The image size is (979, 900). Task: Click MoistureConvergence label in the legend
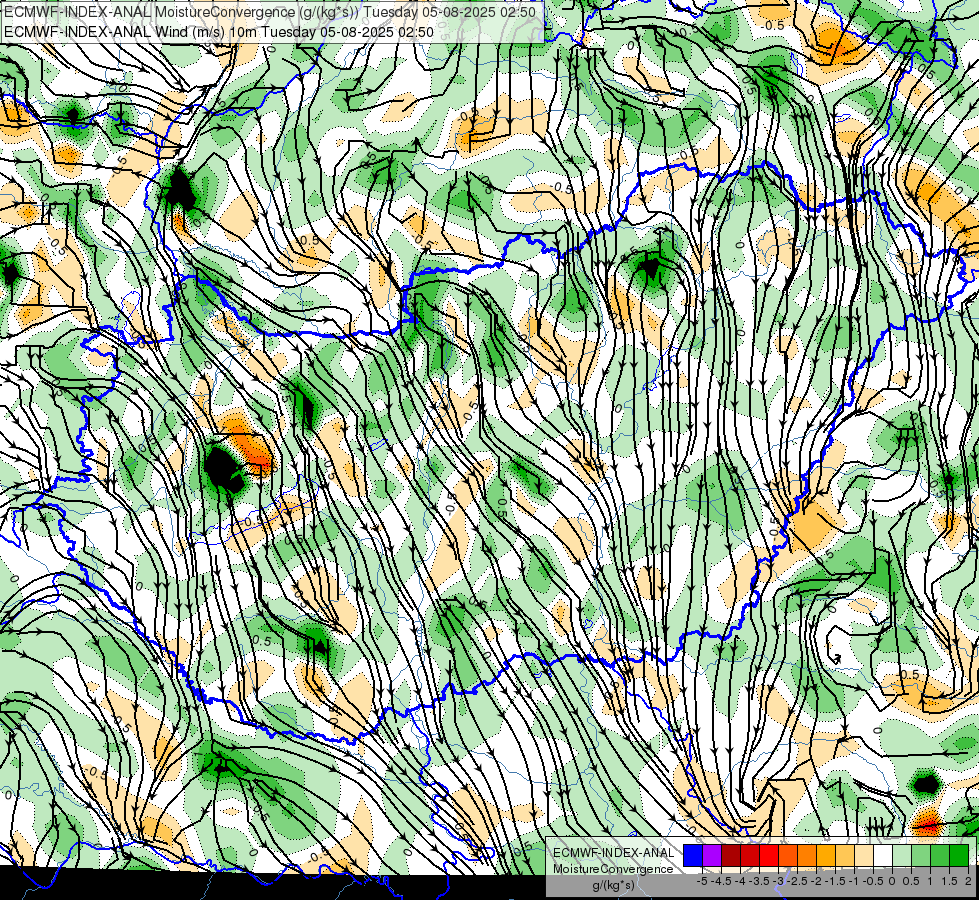click(613, 869)
